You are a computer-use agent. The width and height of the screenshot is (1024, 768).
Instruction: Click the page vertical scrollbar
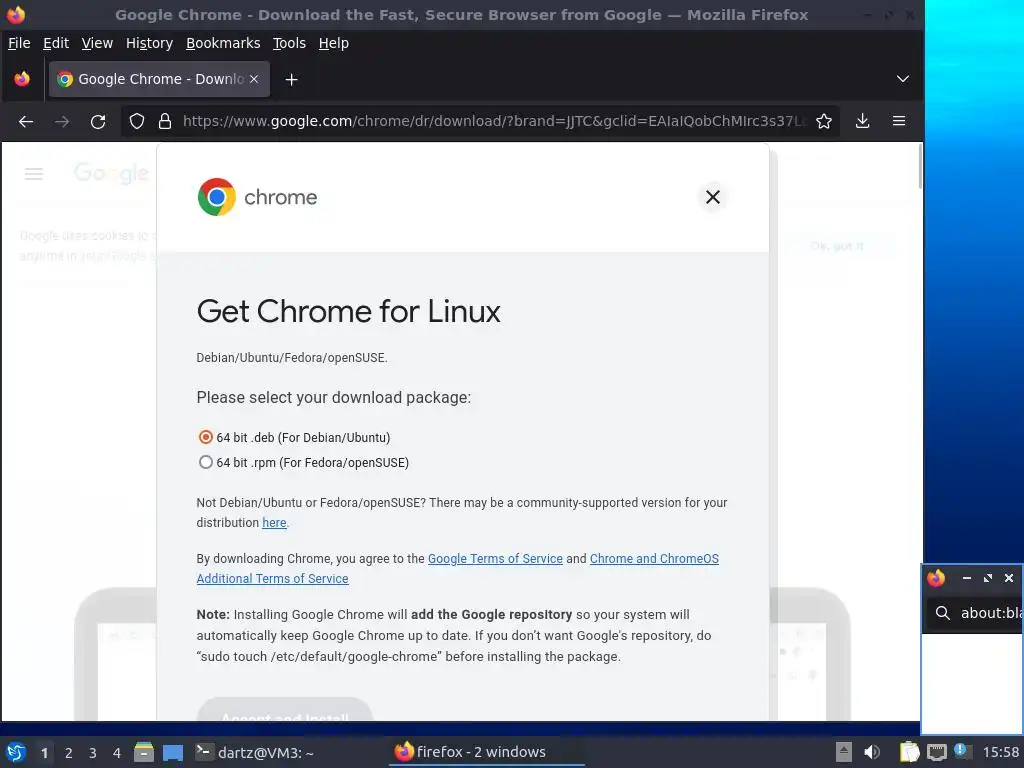(x=920, y=167)
